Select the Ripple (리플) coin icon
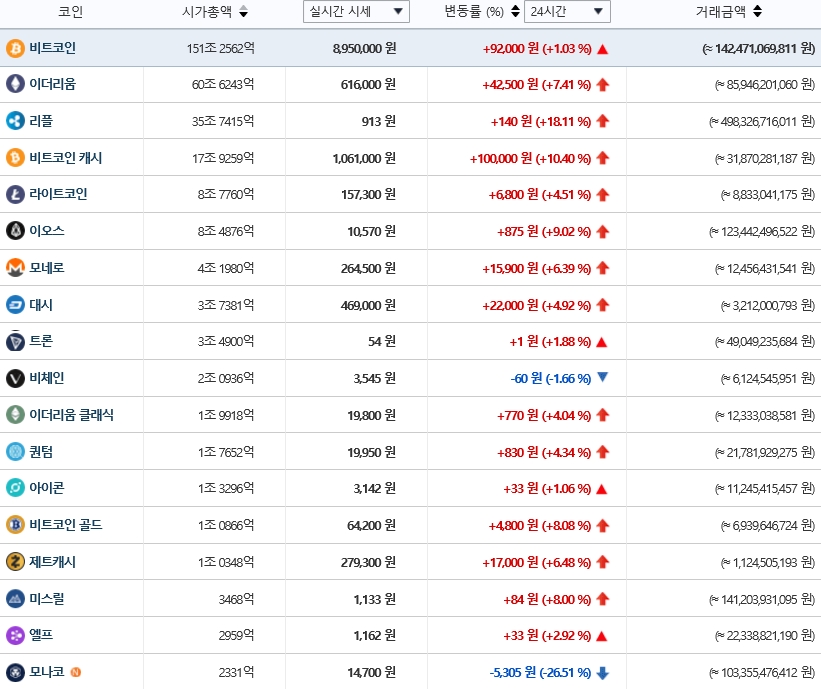This screenshot has width=821, height=689. pos(13,121)
